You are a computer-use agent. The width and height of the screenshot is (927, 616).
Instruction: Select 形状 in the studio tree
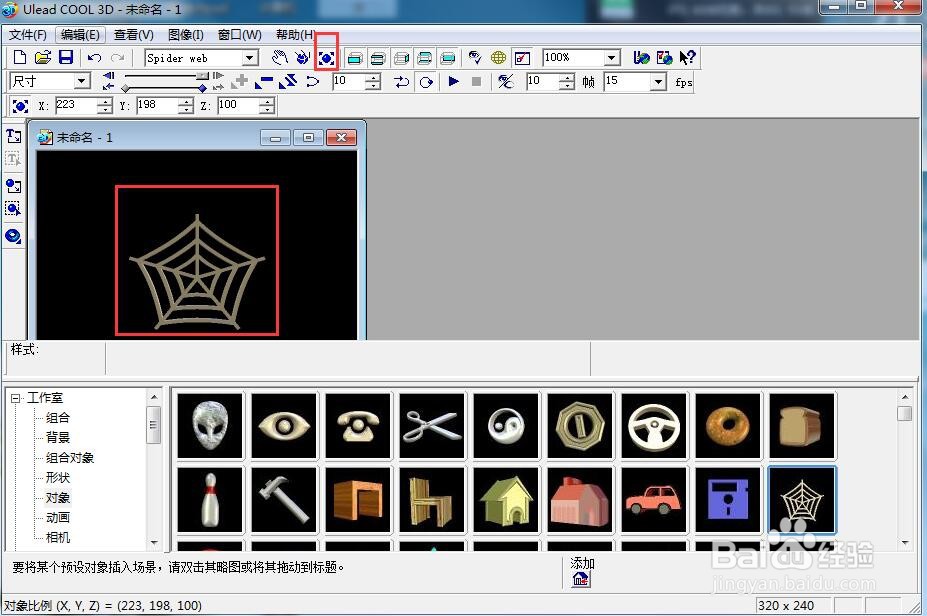(58, 478)
